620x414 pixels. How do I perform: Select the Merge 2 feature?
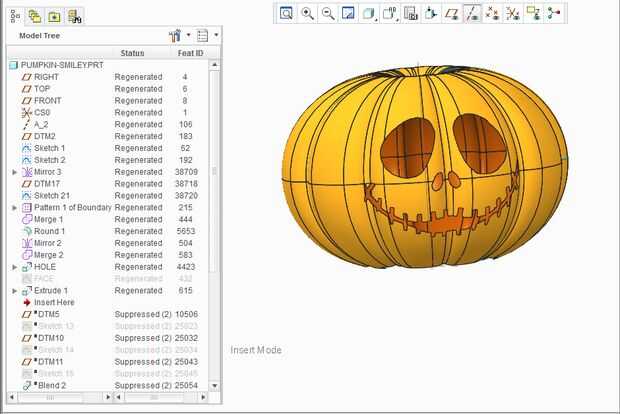(48, 255)
